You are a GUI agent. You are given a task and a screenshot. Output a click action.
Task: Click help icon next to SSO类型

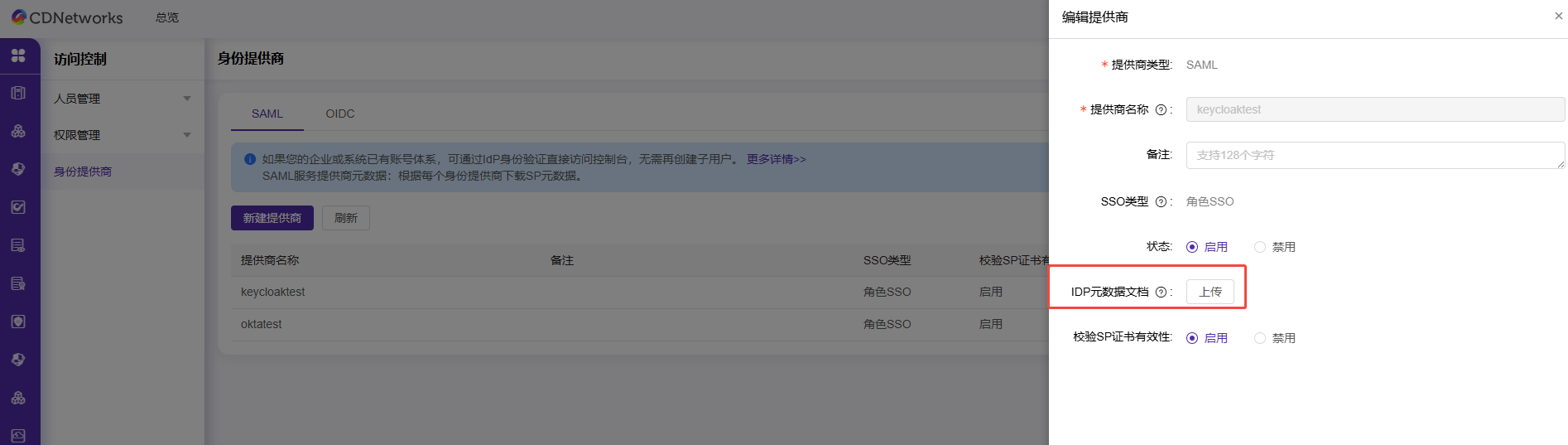point(1161,202)
